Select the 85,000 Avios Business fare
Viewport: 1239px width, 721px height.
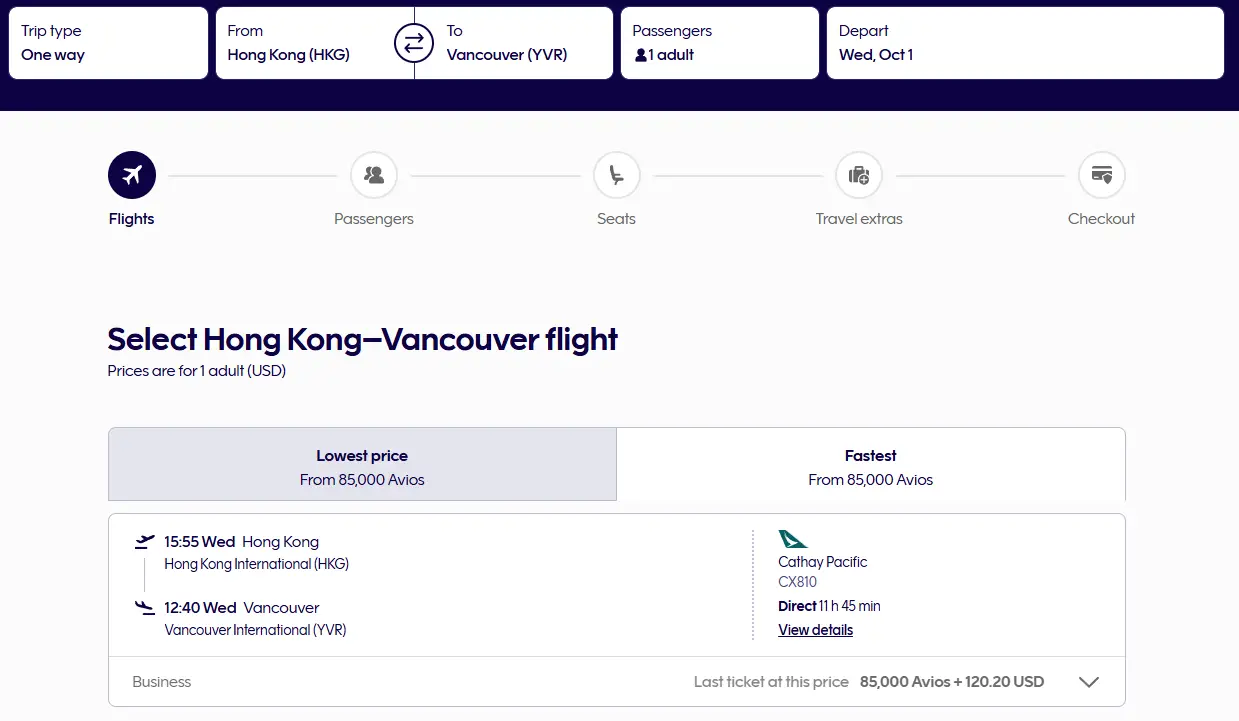[951, 682]
